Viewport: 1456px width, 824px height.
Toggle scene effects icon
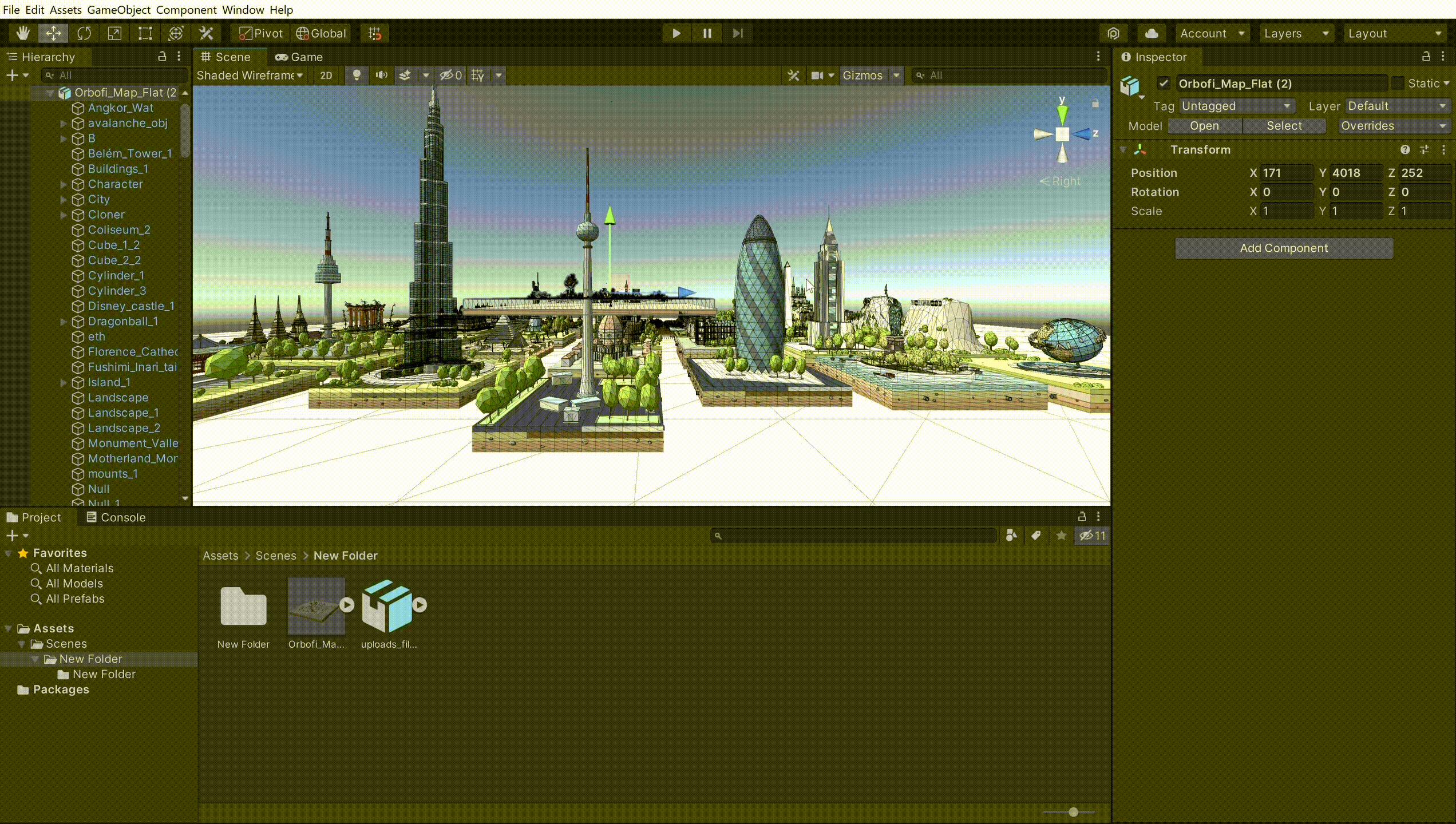coord(405,75)
